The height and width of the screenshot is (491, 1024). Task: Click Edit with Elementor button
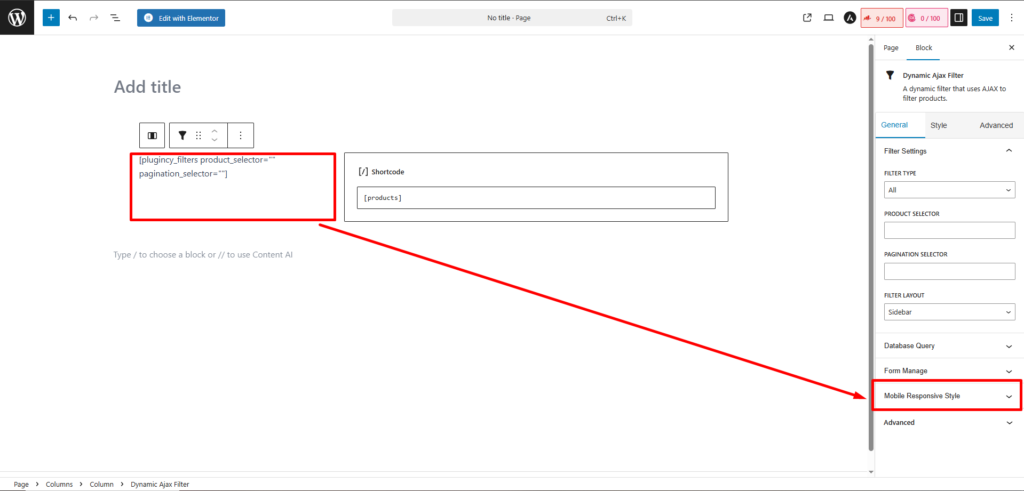[x=181, y=18]
